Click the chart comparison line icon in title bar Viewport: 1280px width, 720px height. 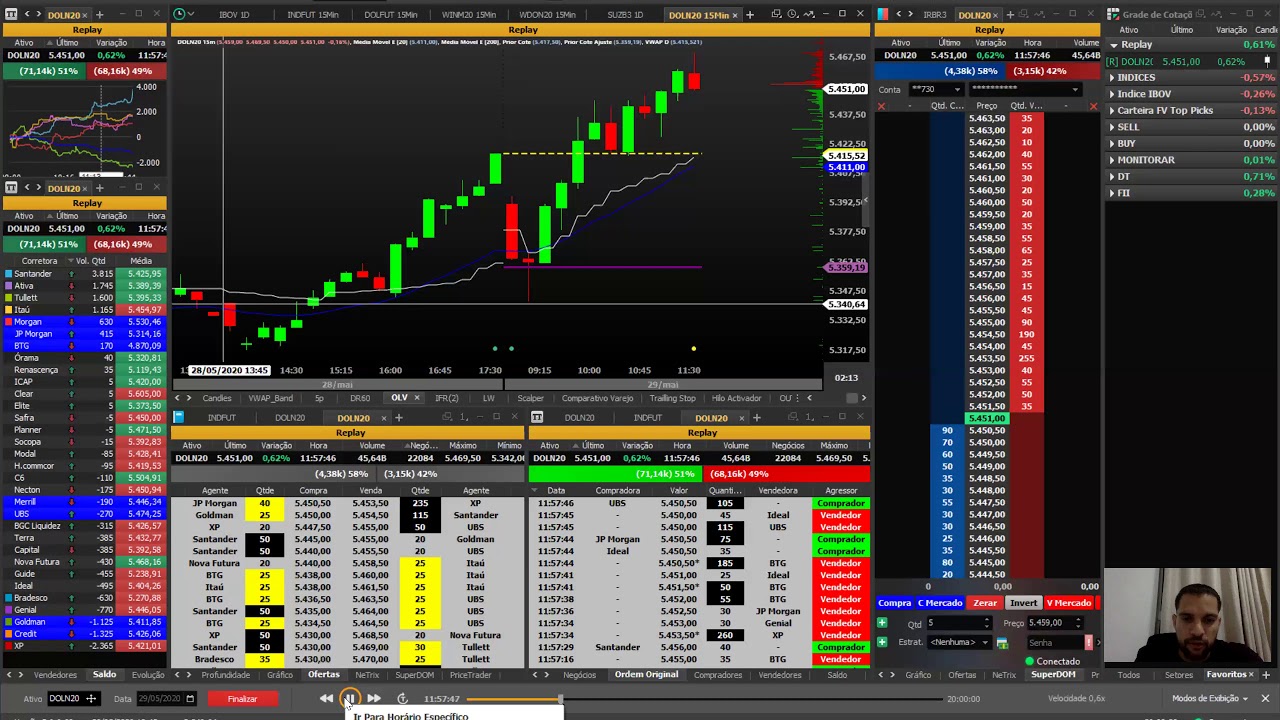[808, 14]
